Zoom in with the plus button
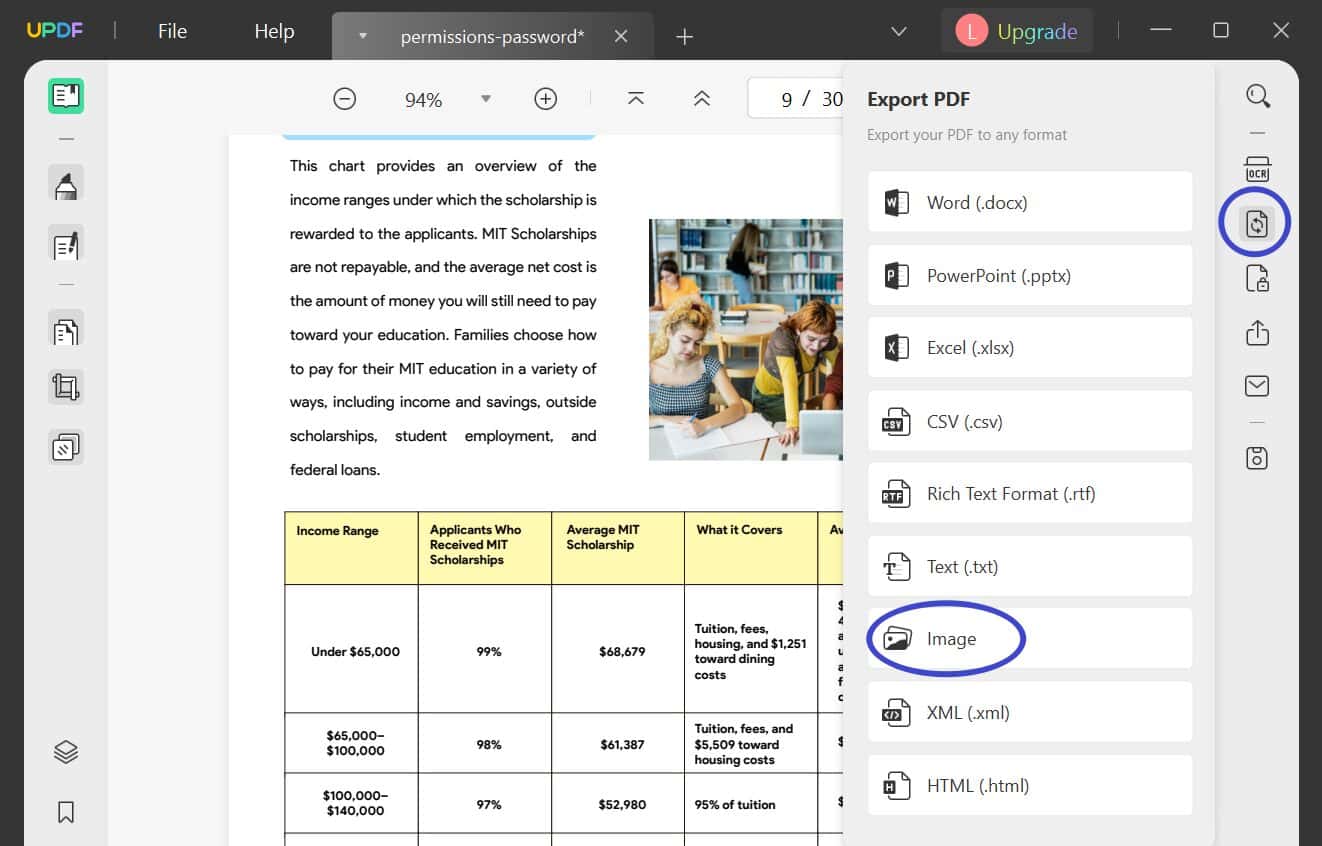The width and height of the screenshot is (1322, 846). pyautogui.click(x=545, y=99)
